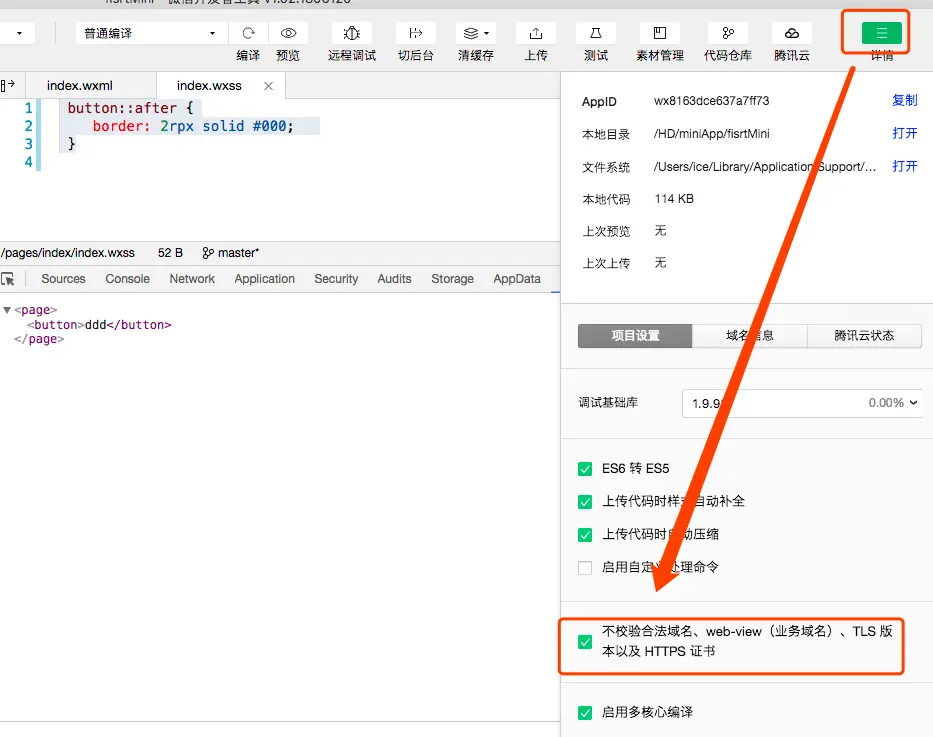Open the 调试基础库 version 1.9.9 dropdown
Image resolution: width=933 pixels, height=737 pixels.
click(x=801, y=403)
